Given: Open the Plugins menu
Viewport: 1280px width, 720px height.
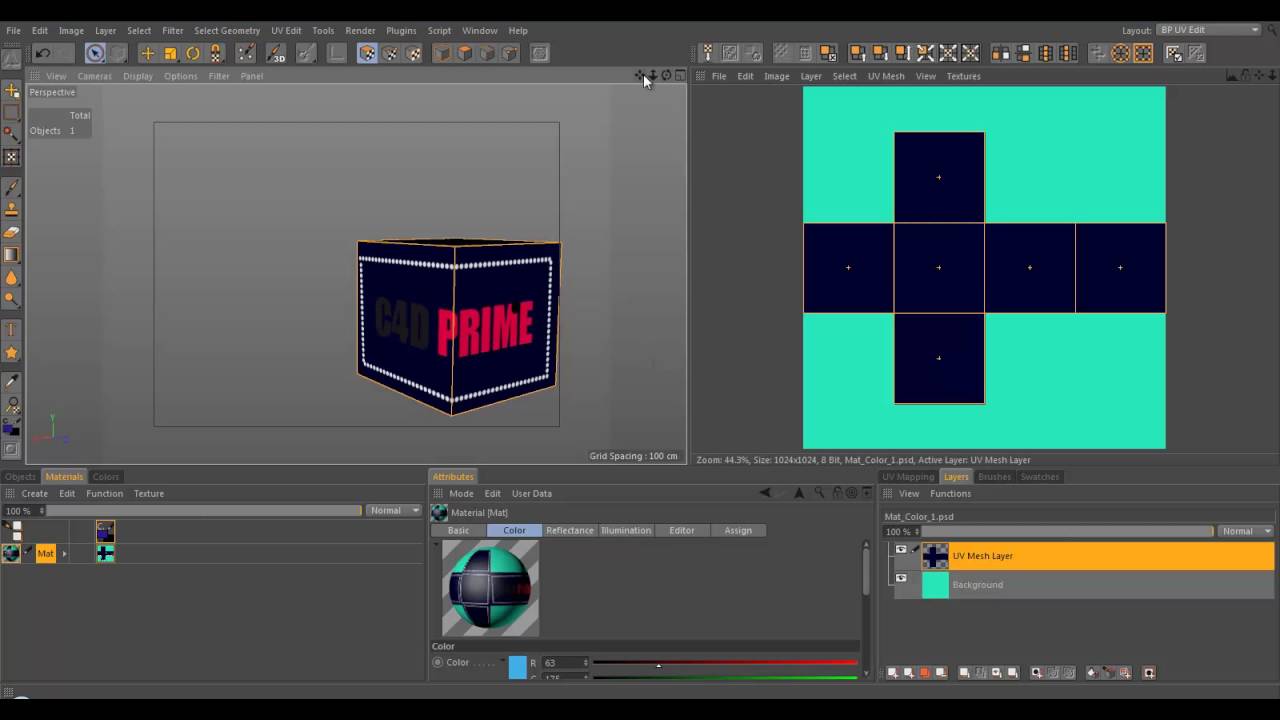Looking at the screenshot, I should pos(401,30).
